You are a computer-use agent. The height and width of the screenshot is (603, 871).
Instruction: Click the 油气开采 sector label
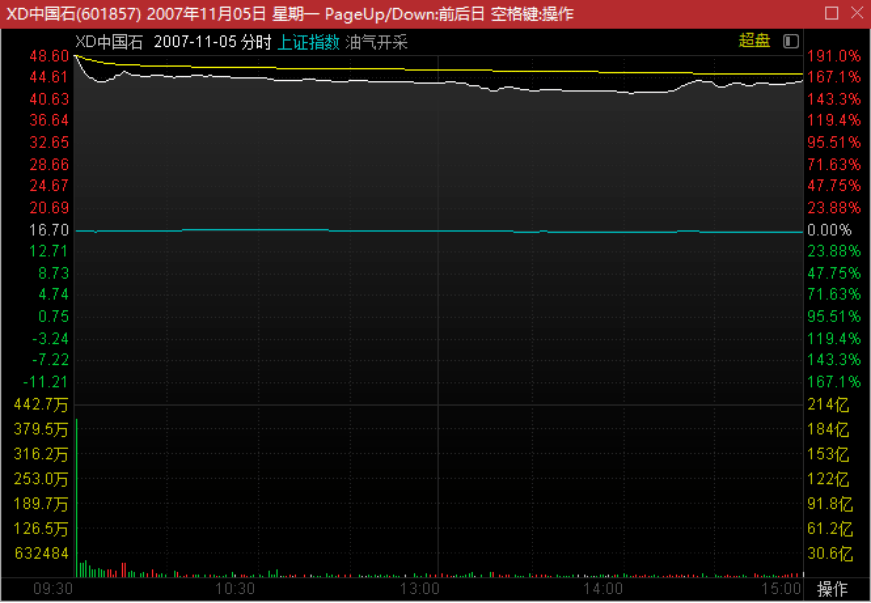pyautogui.click(x=377, y=43)
